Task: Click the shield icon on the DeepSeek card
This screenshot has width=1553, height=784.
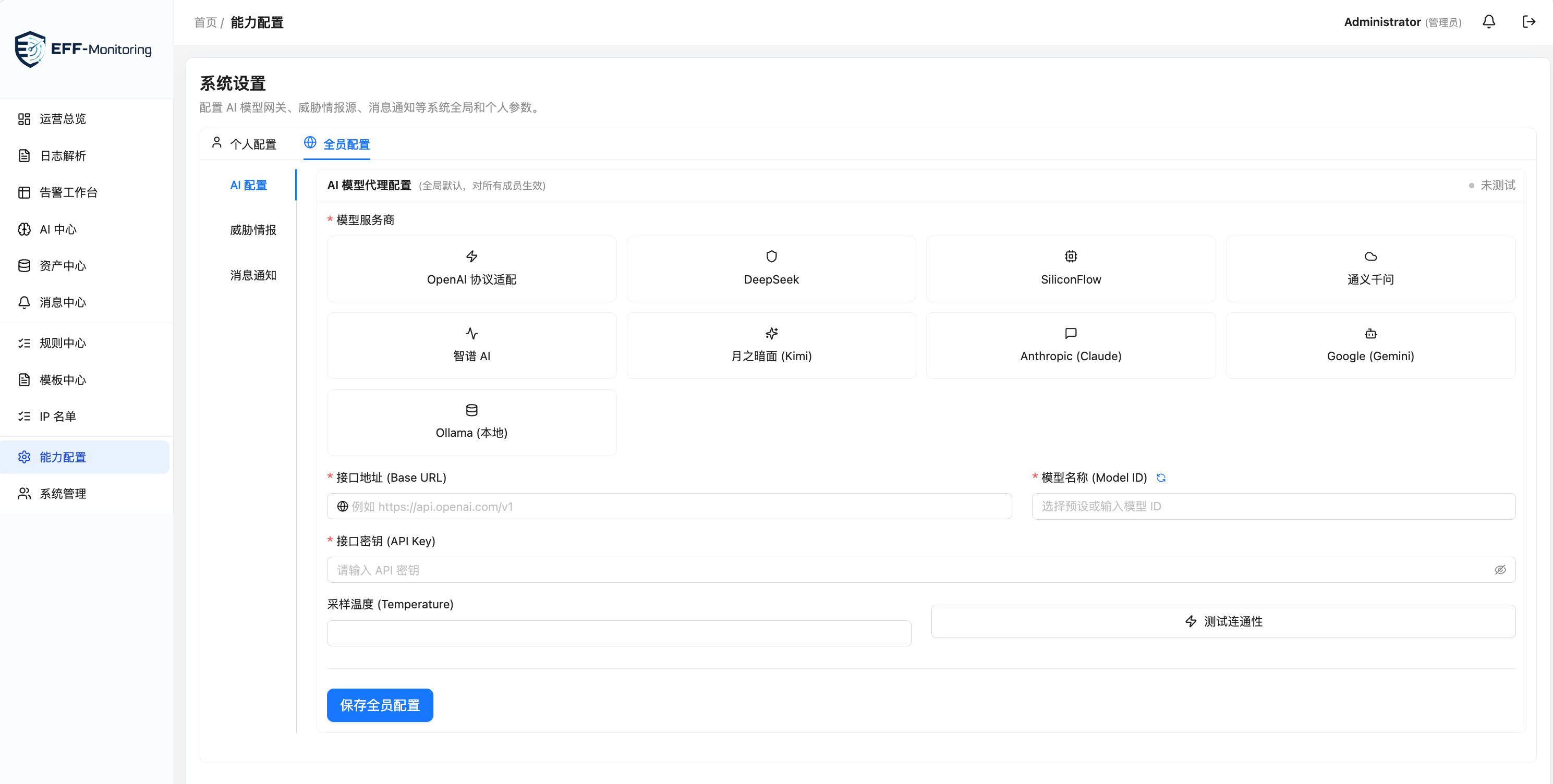Action: click(771, 256)
